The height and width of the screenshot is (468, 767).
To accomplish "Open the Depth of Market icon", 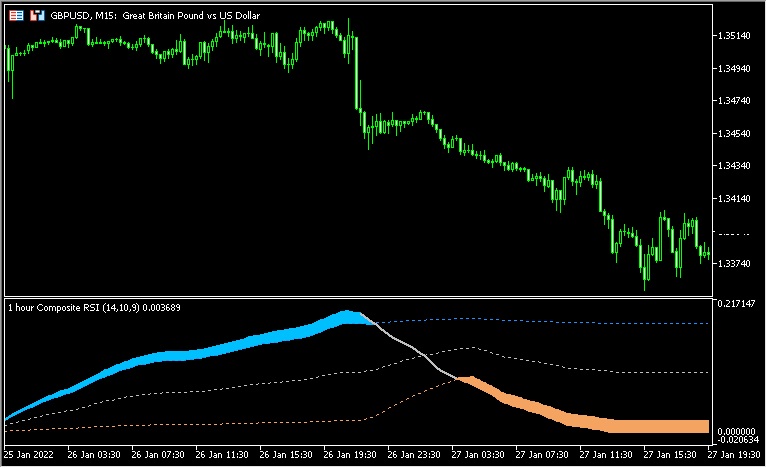I will click(x=16, y=17).
